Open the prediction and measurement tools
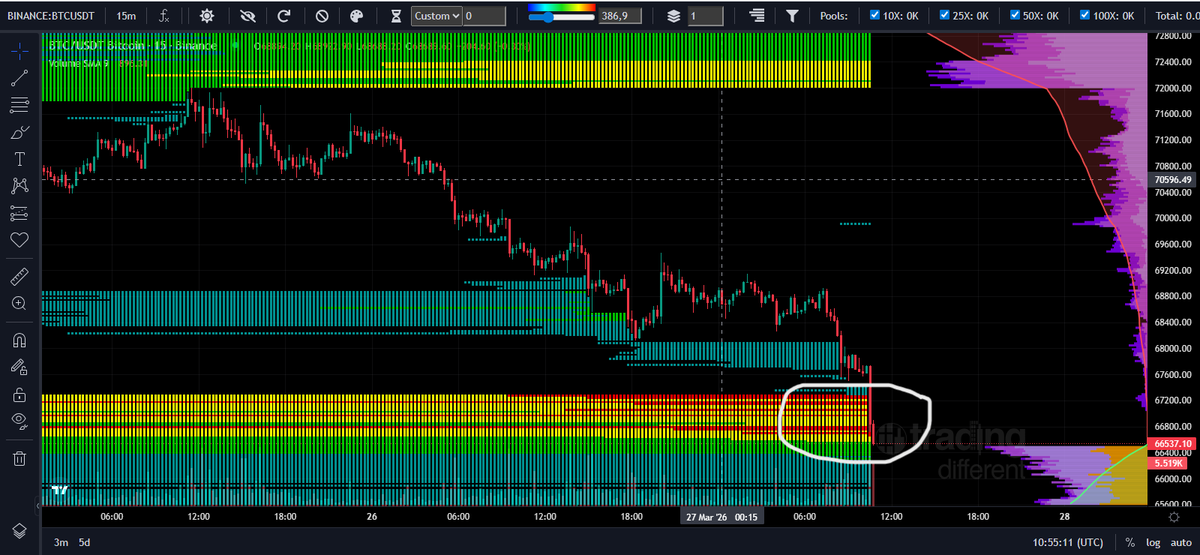The image size is (1200, 555). (19, 213)
